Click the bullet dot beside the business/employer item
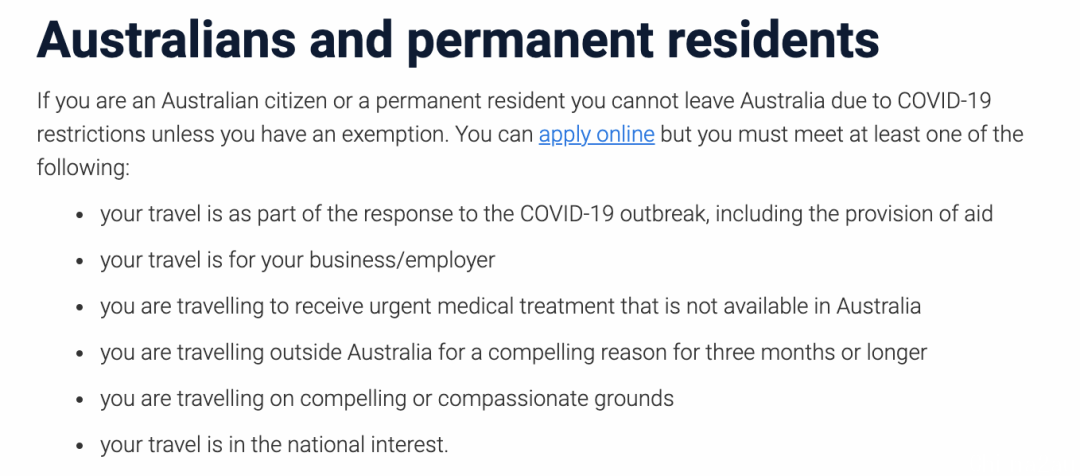This screenshot has height=476, width=1080. 81,262
